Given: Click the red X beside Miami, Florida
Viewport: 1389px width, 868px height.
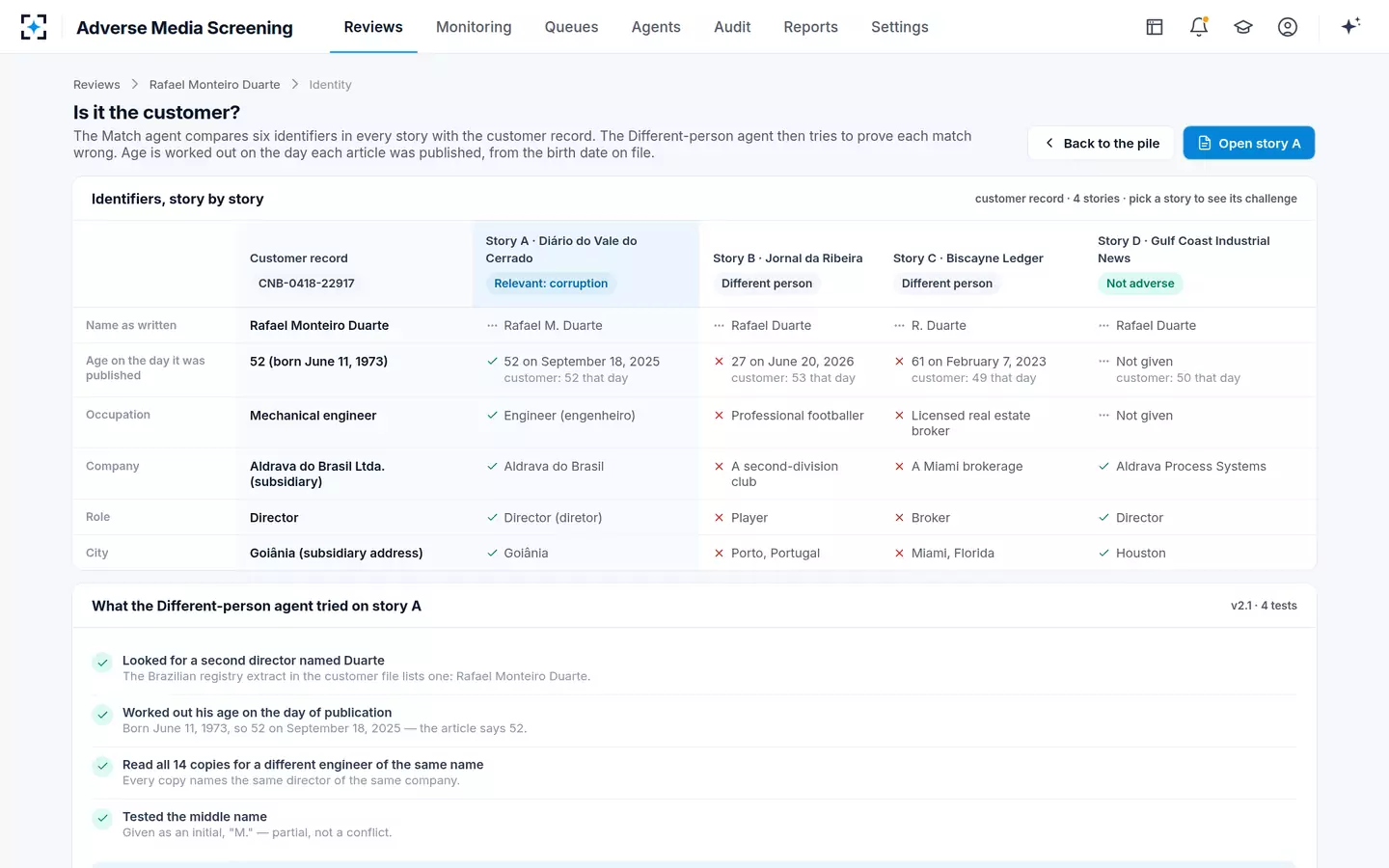Looking at the screenshot, I should click(899, 554).
